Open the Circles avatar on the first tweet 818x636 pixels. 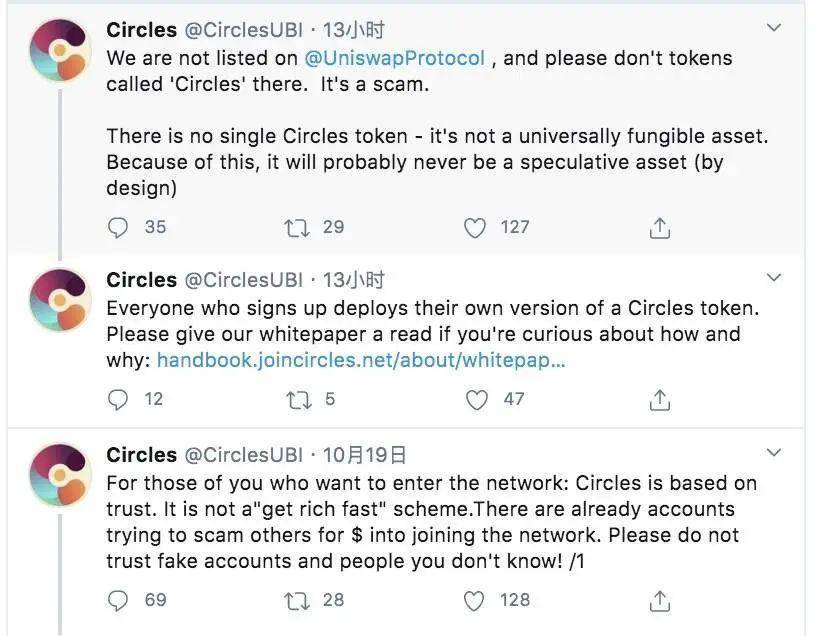click(60, 51)
